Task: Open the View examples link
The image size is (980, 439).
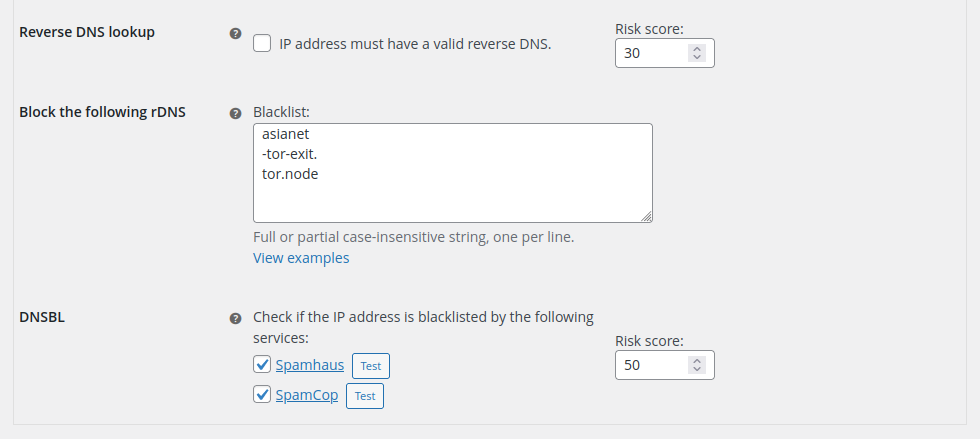Action: coord(301,258)
